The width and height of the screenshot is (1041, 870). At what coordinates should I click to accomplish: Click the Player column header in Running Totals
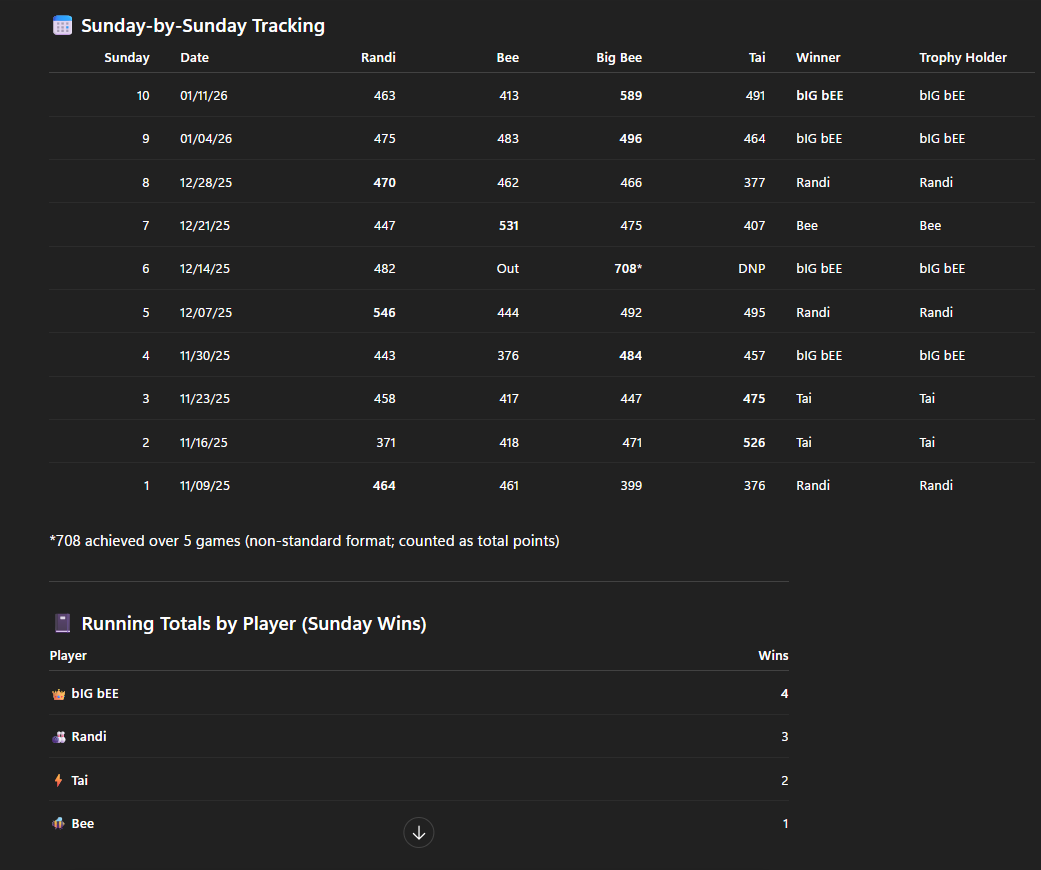[68, 656]
